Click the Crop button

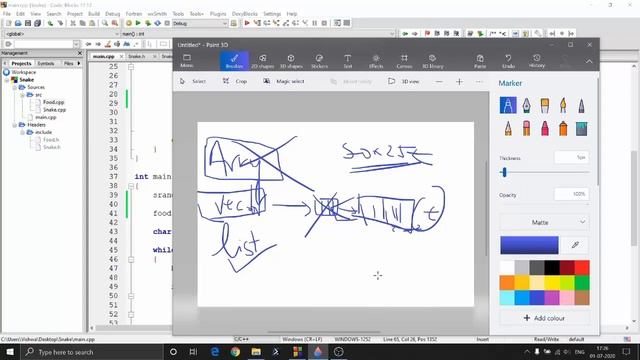[235, 81]
